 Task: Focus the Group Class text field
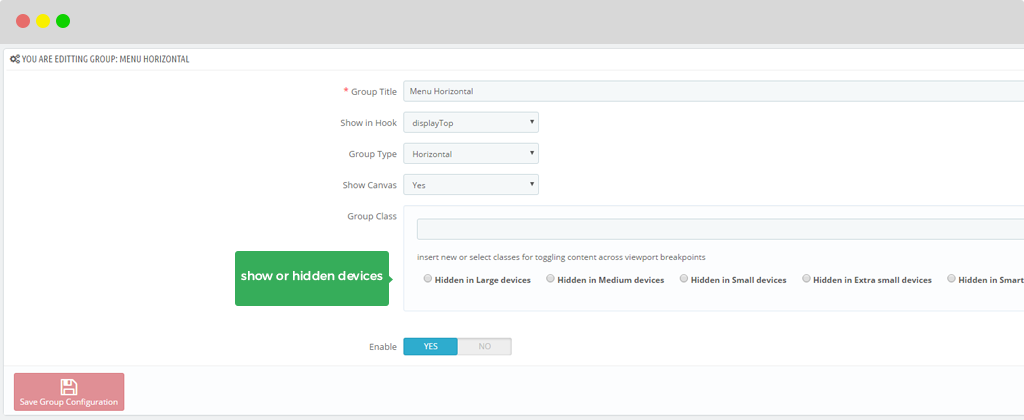click(x=720, y=229)
